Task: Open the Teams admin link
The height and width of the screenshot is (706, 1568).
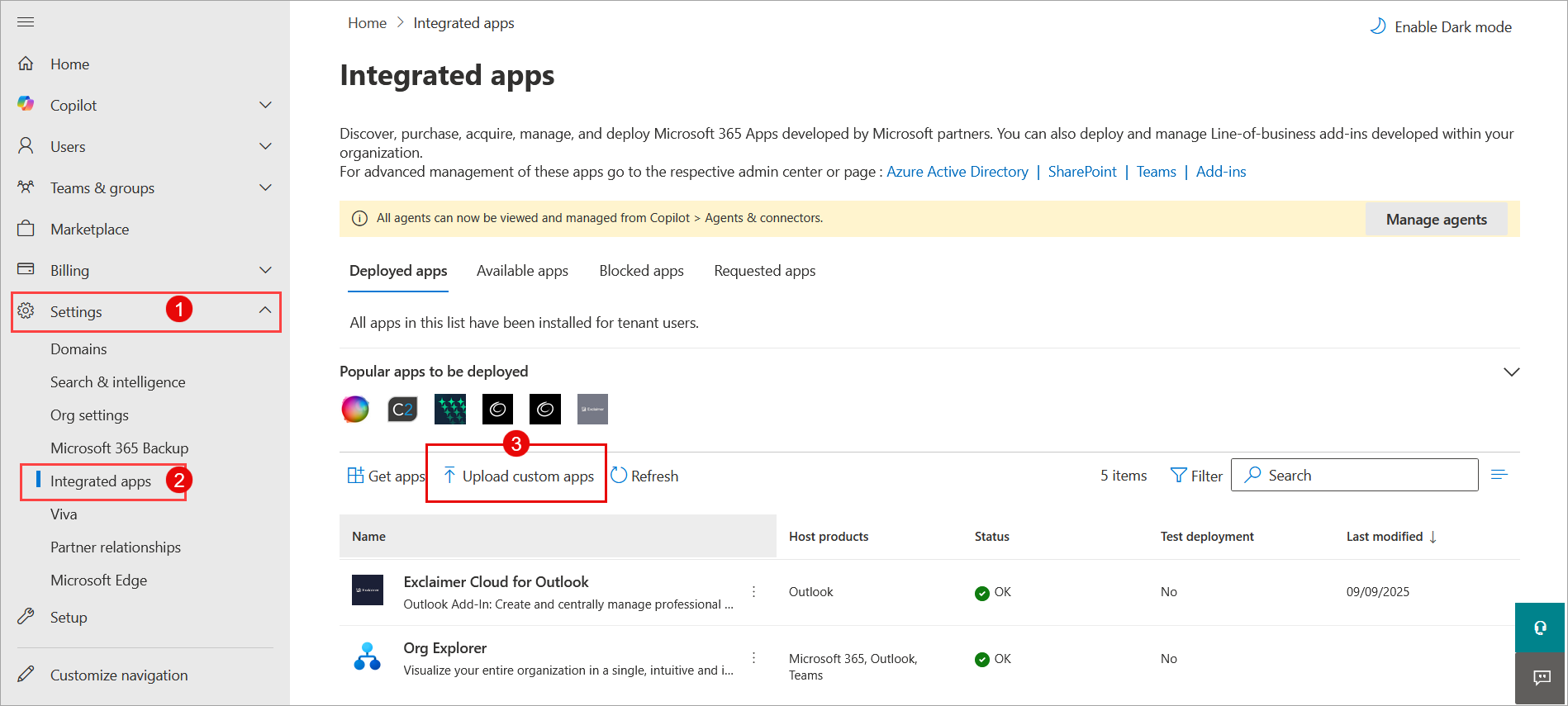Action: point(1156,172)
